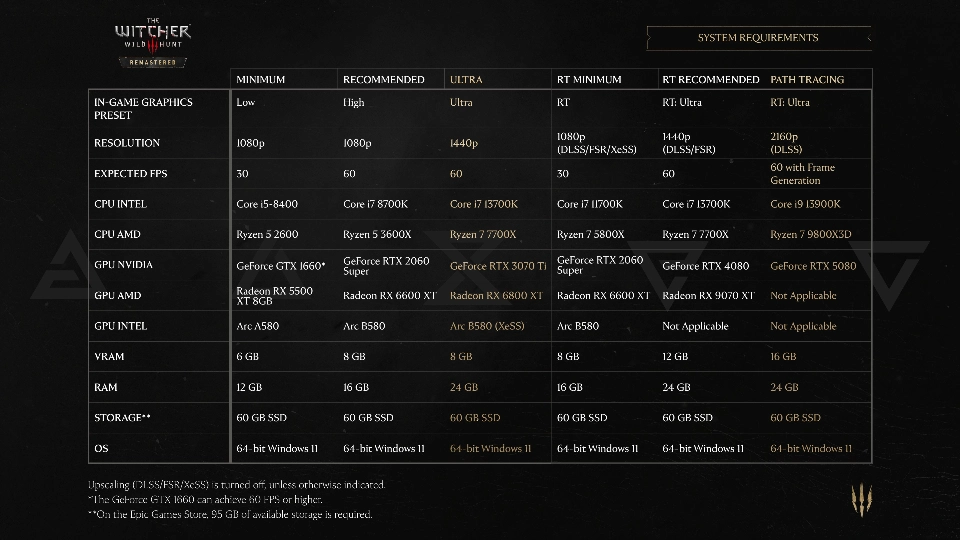
Task: Click the 'GeForce RTX 3070 Ti' cell
Action: point(498,266)
